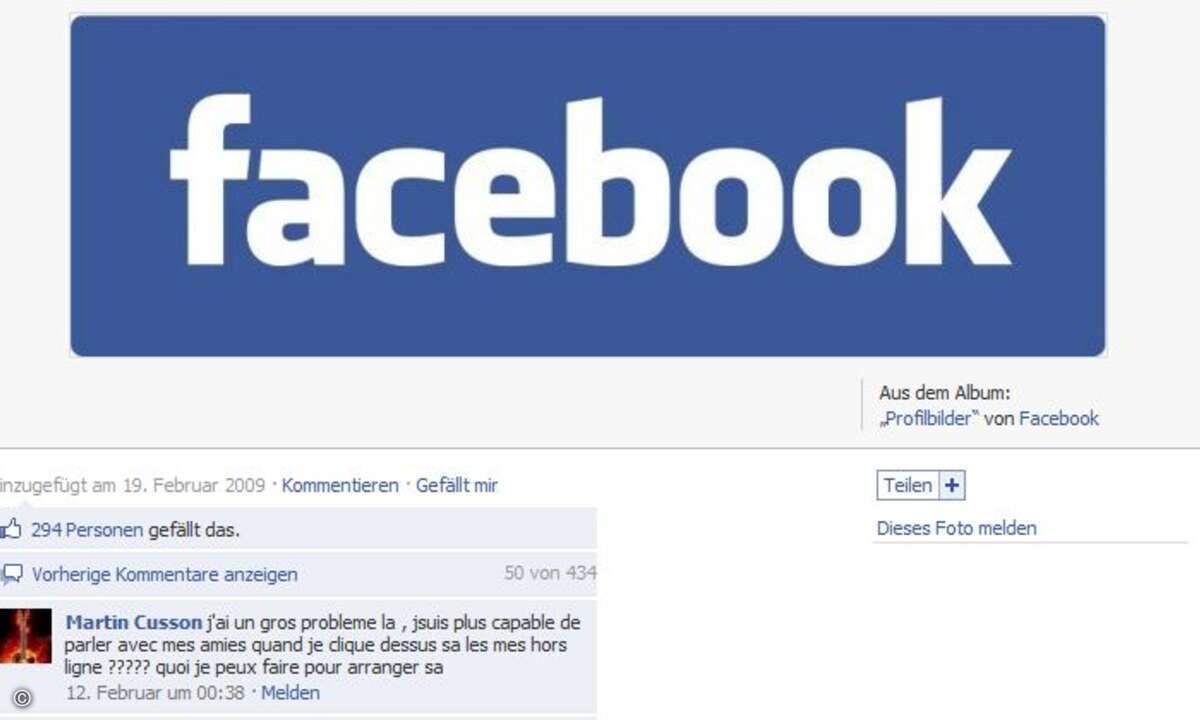Click the plus icon beside Teilen
Image resolution: width=1200 pixels, height=720 pixels.
click(x=952, y=486)
